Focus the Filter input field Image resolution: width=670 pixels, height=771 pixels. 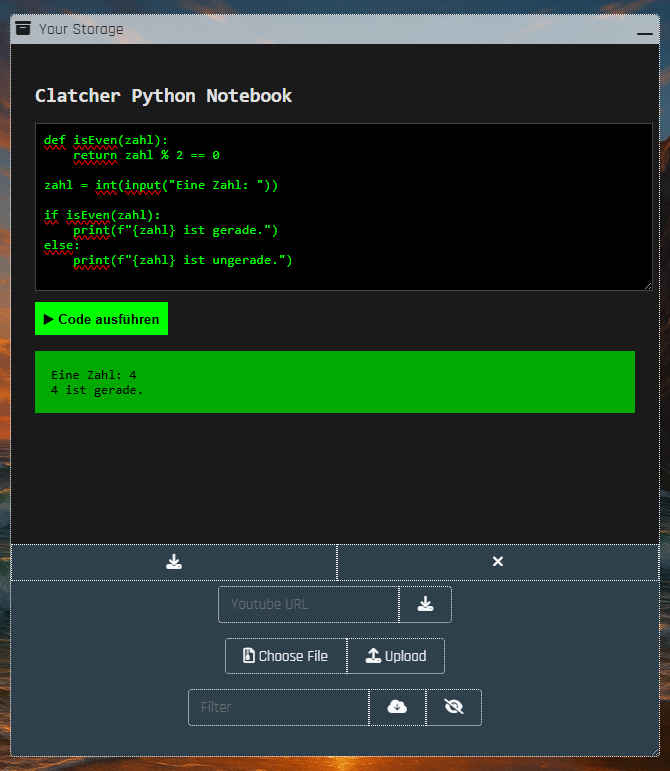coord(279,707)
